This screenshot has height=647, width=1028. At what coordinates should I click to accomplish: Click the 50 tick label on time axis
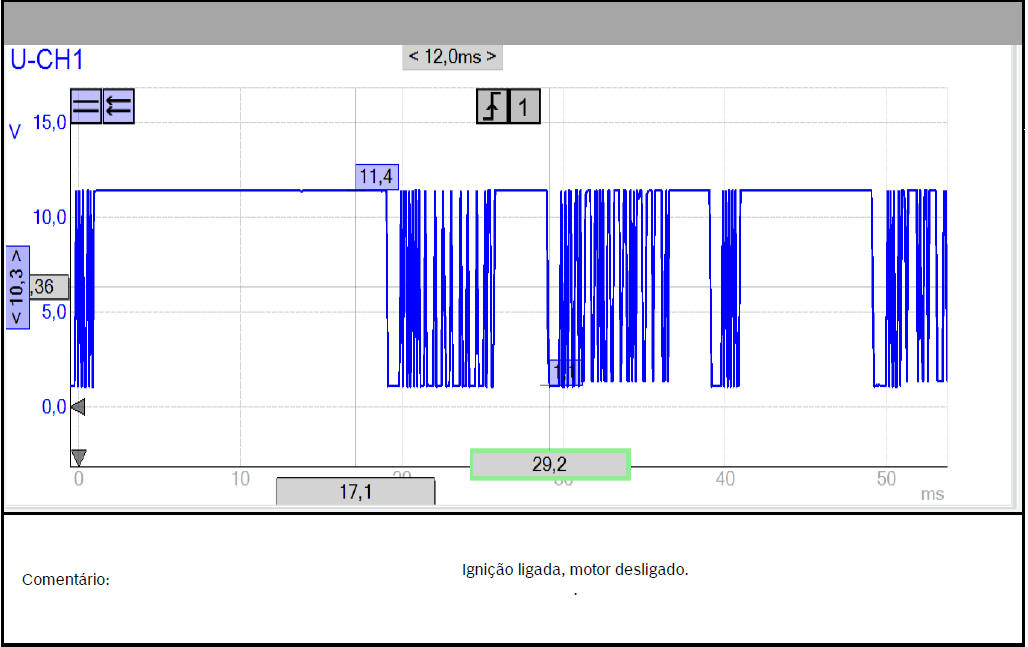click(886, 479)
